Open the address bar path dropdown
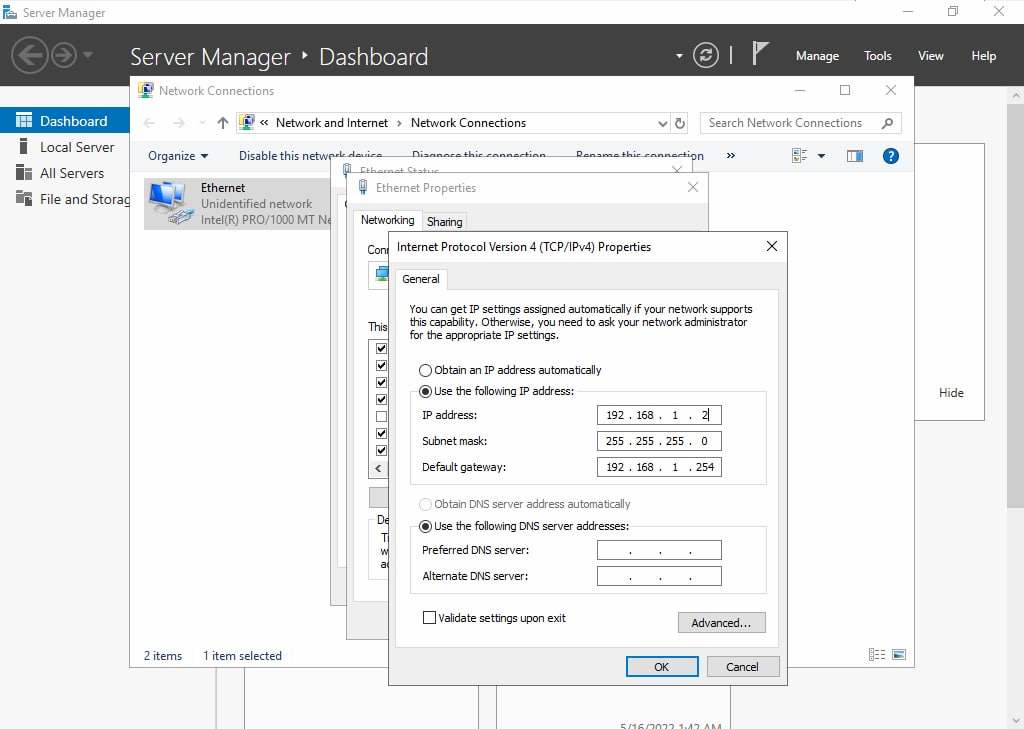The image size is (1024, 729). click(662, 123)
